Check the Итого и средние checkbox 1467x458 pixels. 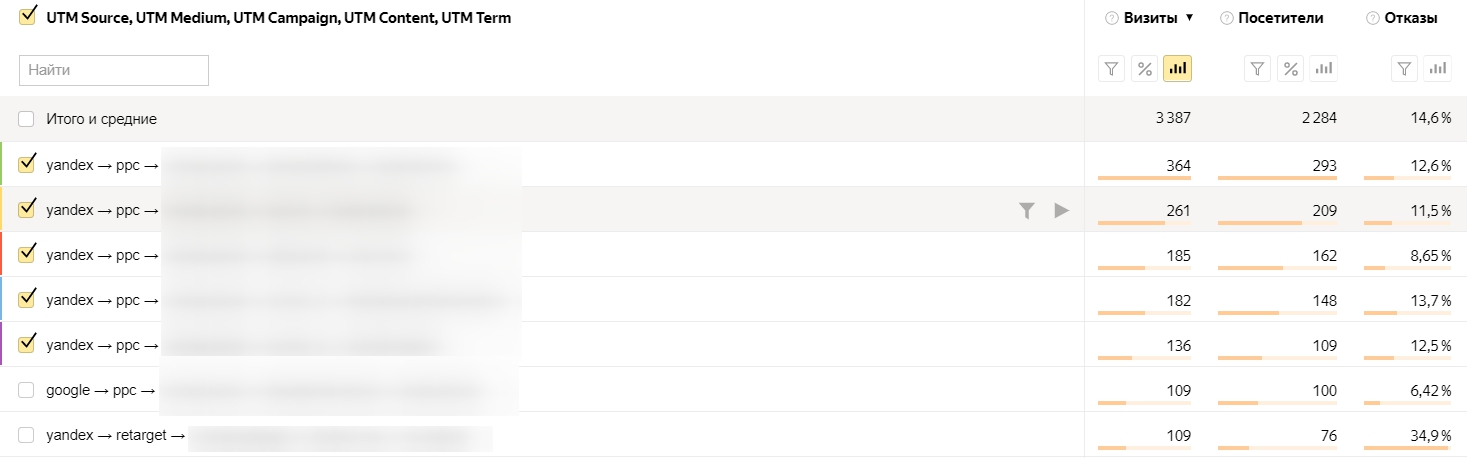pyautogui.click(x=26, y=119)
